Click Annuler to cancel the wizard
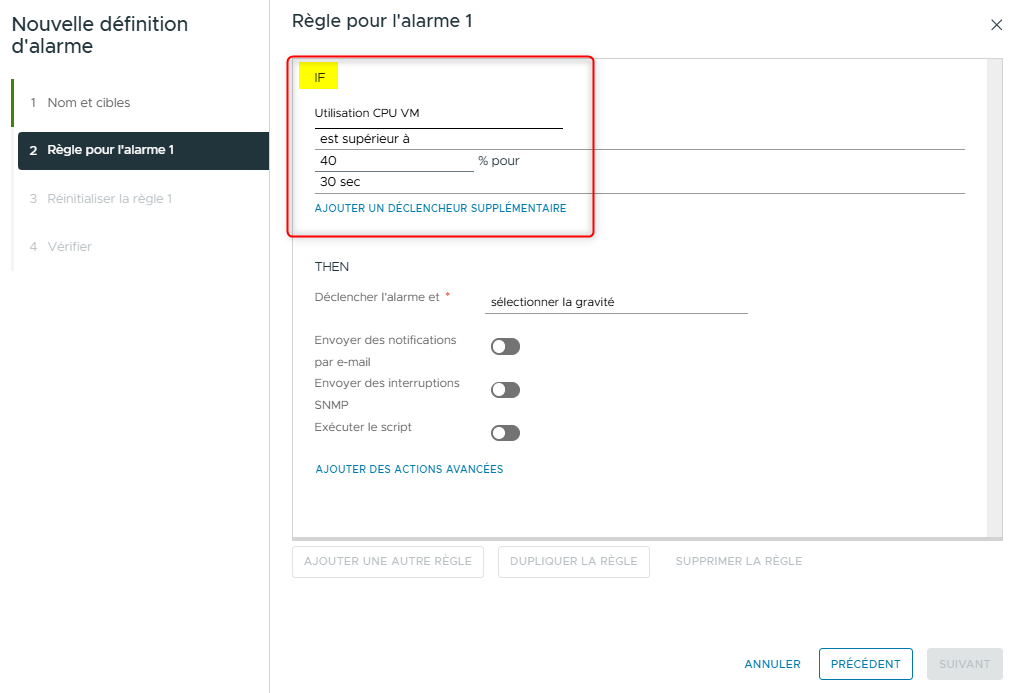This screenshot has width=1020, height=693. tap(772, 664)
